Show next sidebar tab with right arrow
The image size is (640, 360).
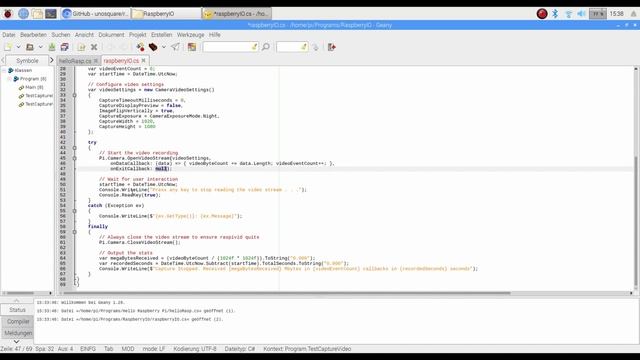(x=51, y=60)
